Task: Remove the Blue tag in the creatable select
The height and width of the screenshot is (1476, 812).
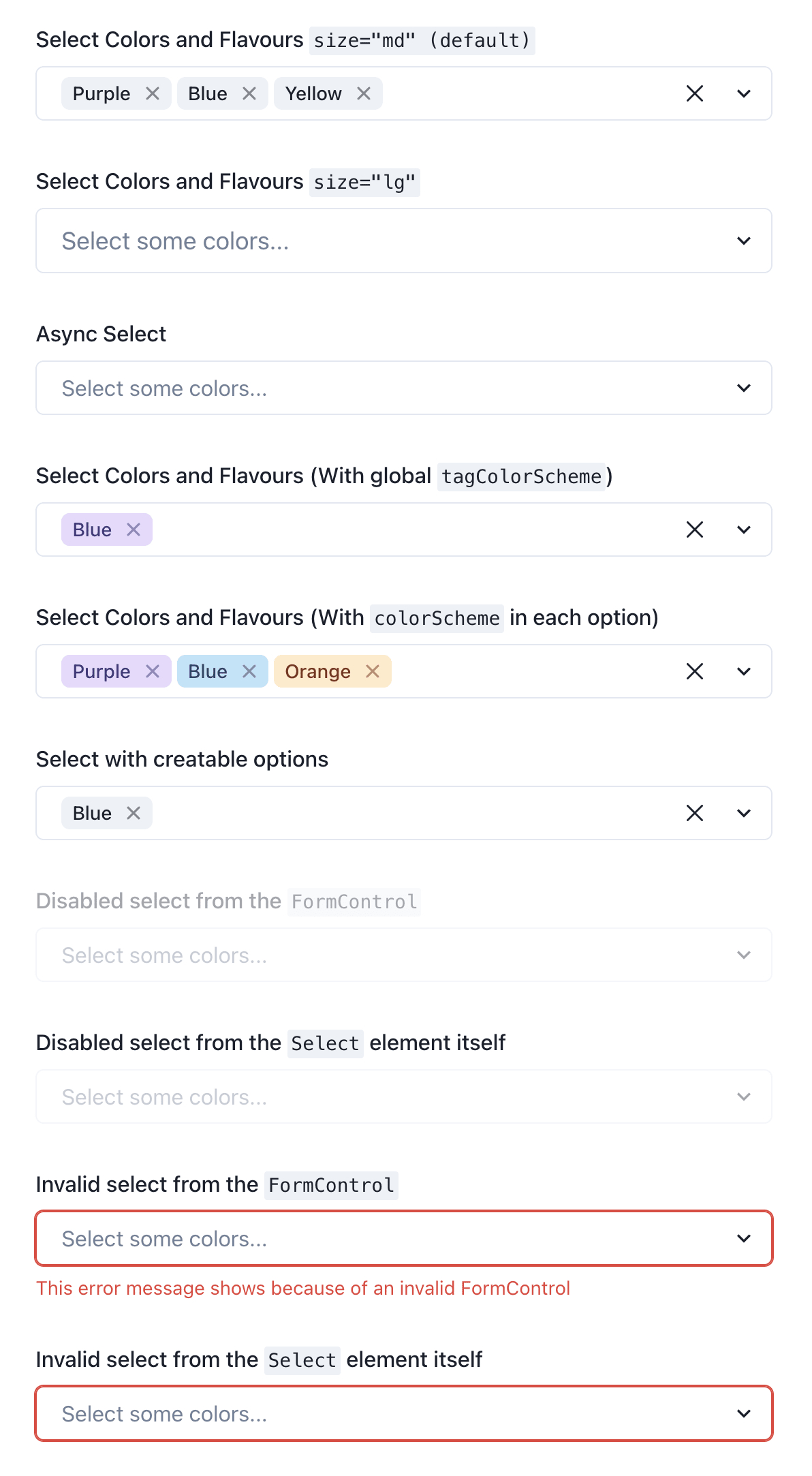Action: pos(134,812)
